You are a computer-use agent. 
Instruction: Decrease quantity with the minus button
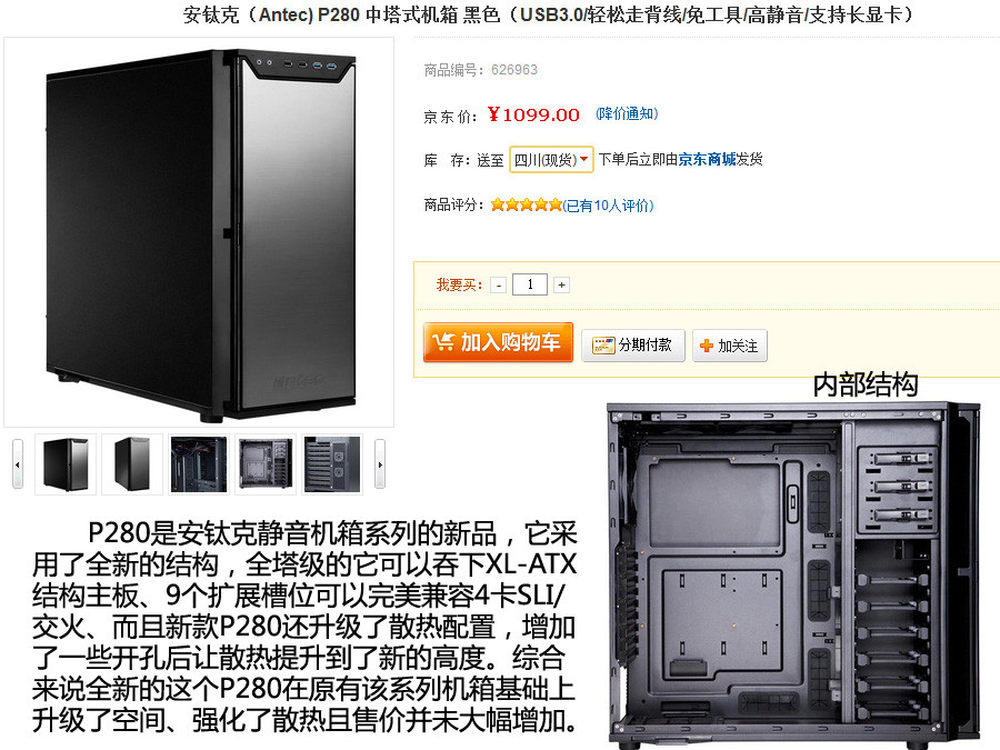(x=499, y=285)
